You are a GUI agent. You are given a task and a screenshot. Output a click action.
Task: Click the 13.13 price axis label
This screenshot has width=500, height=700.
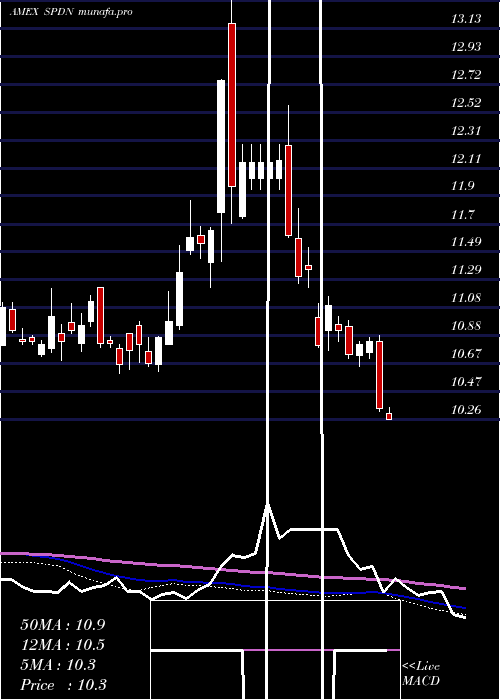pos(466,19)
